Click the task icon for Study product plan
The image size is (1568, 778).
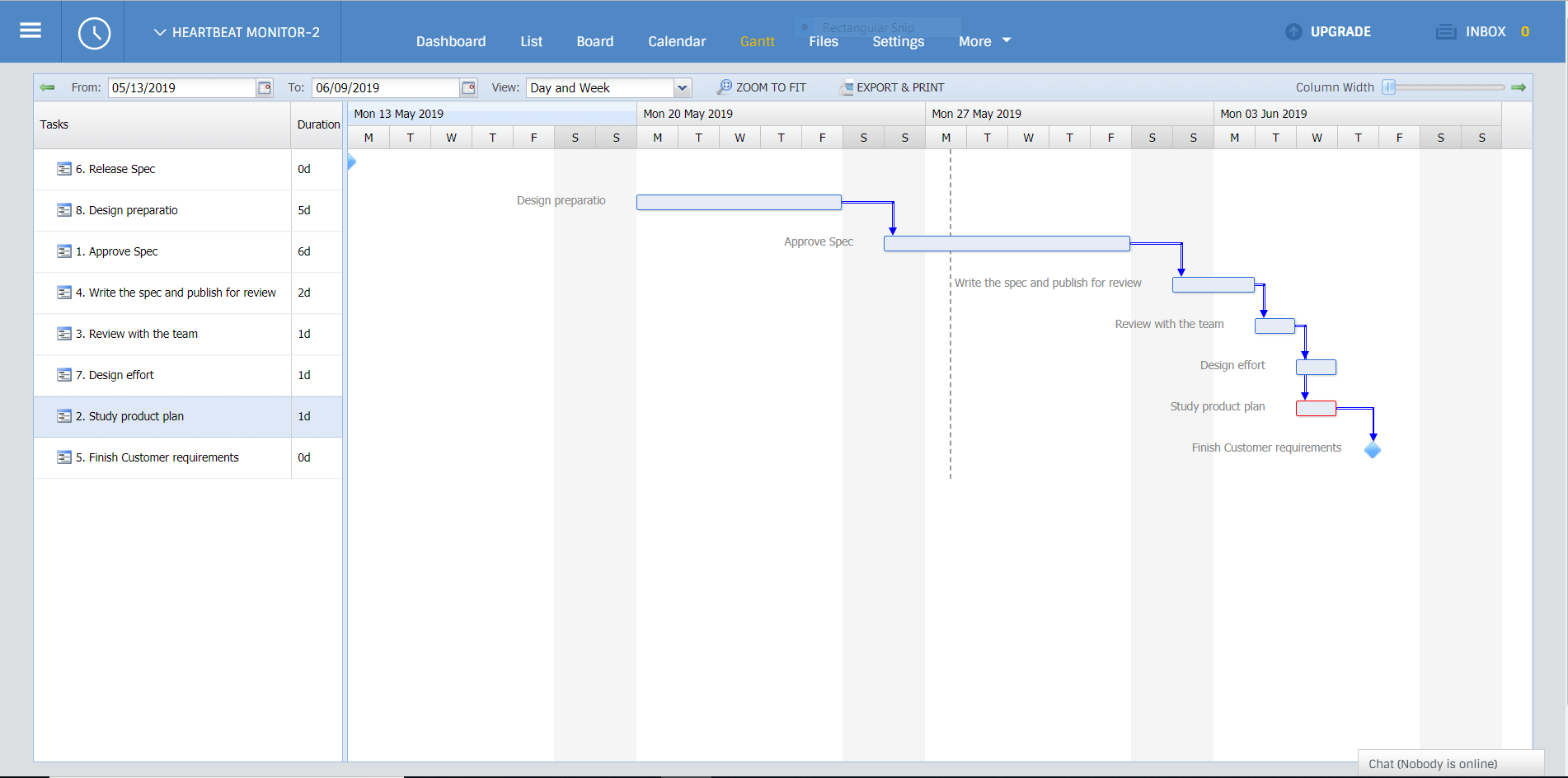pos(64,416)
